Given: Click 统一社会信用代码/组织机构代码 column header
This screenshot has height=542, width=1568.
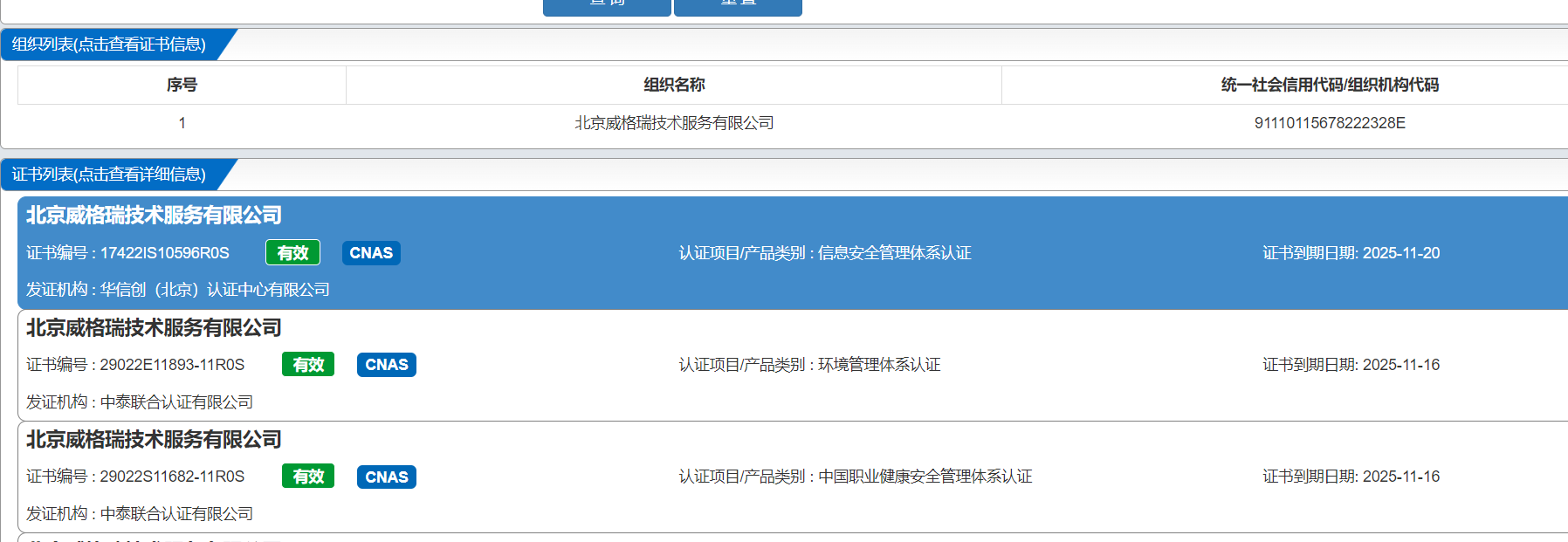Looking at the screenshot, I should point(1330,85).
